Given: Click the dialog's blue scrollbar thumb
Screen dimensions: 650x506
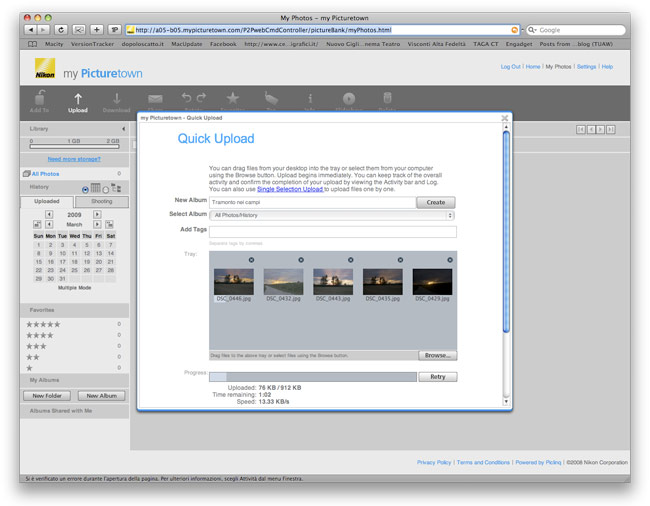Looking at the screenshot, I should click(506, 232).
